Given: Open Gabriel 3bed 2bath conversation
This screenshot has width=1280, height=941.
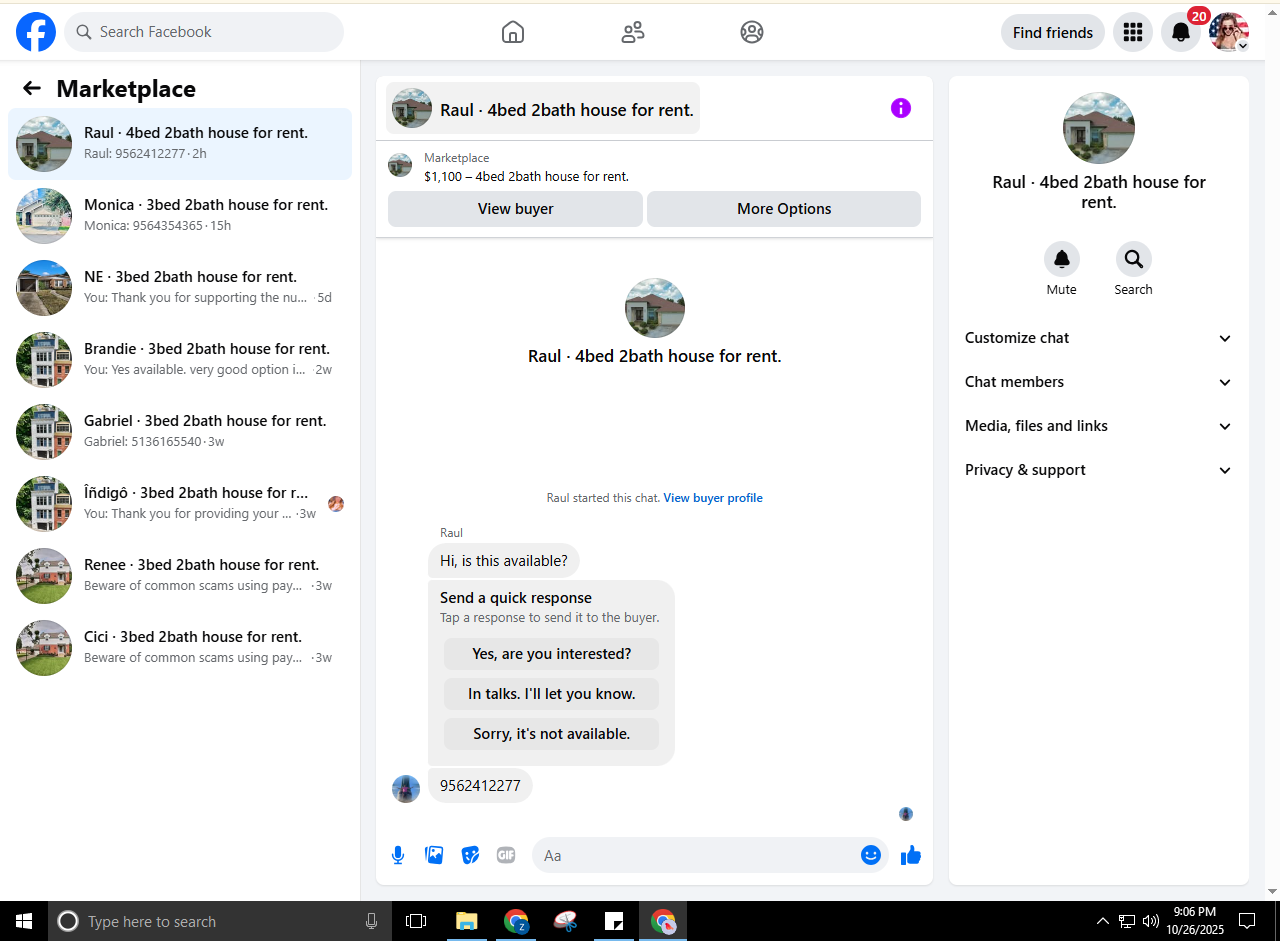Looking at the screenshot, I should pyautogui.click(x=180, y=432).
